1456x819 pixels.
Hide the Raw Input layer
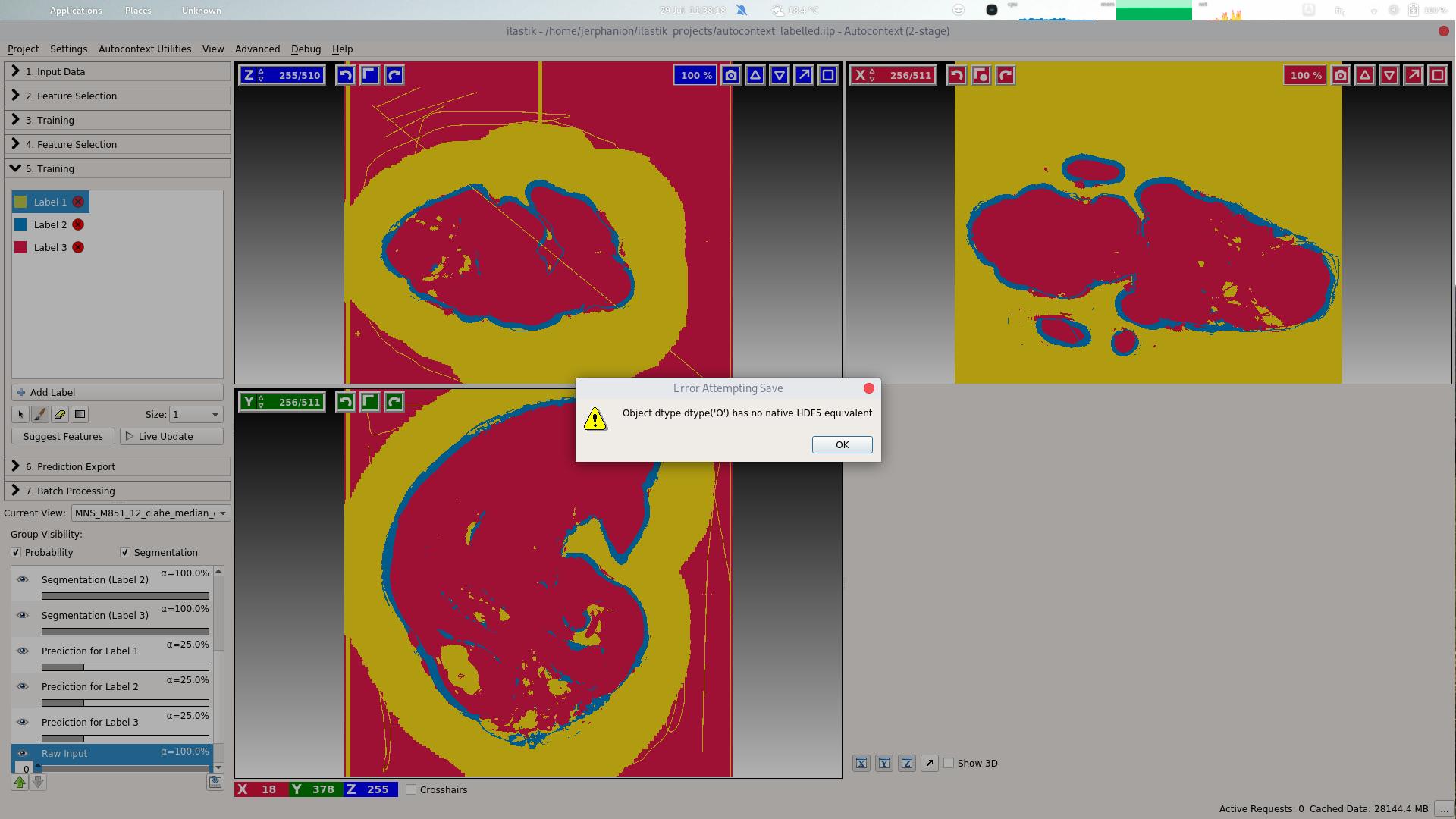pos(23,754)
